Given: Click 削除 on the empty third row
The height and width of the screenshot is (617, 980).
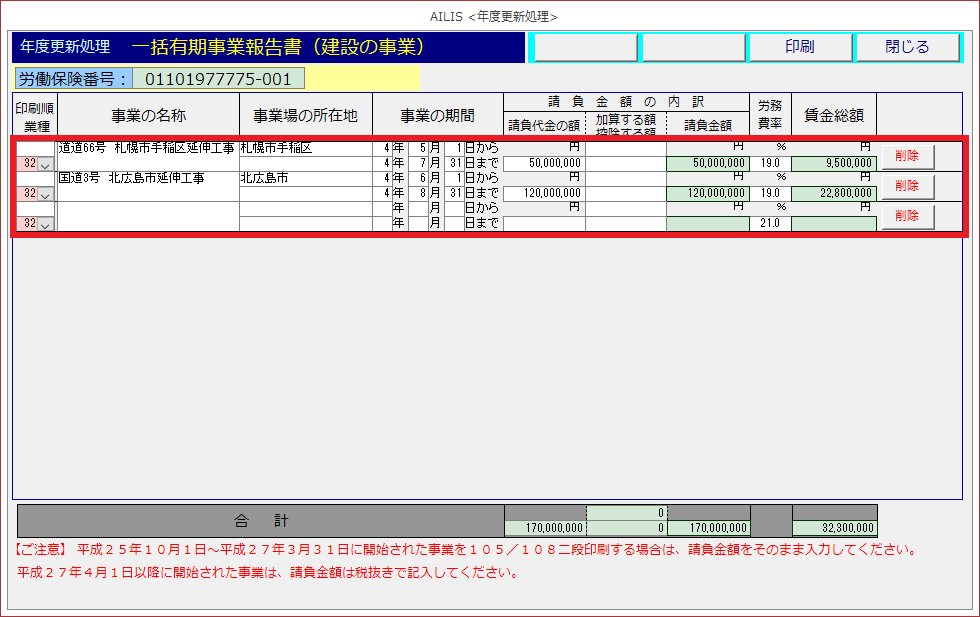Looking at the screenshot, I should (x=907, y=217).
